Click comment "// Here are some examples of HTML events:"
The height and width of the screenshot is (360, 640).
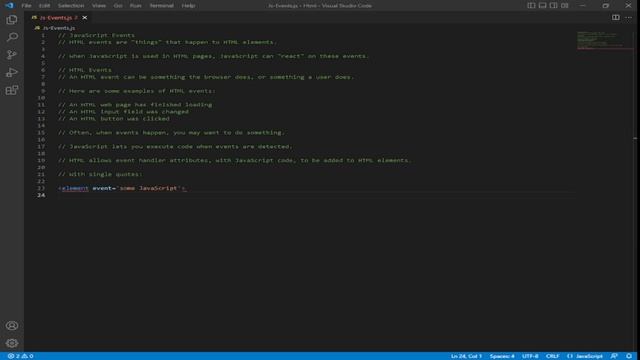point(136,91)
